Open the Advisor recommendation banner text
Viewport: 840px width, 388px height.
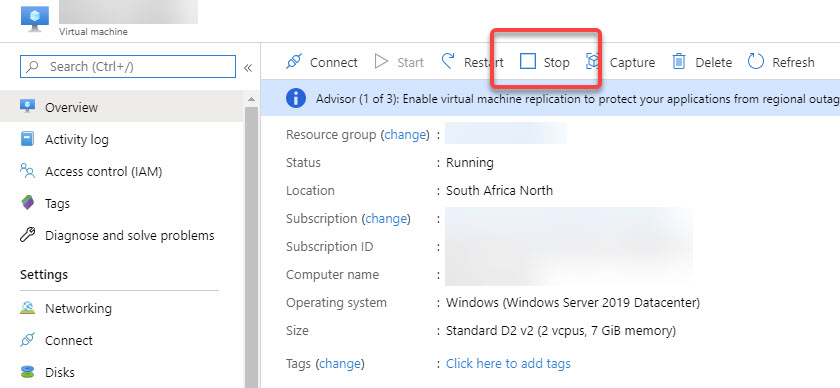click(x=578, y=99)
